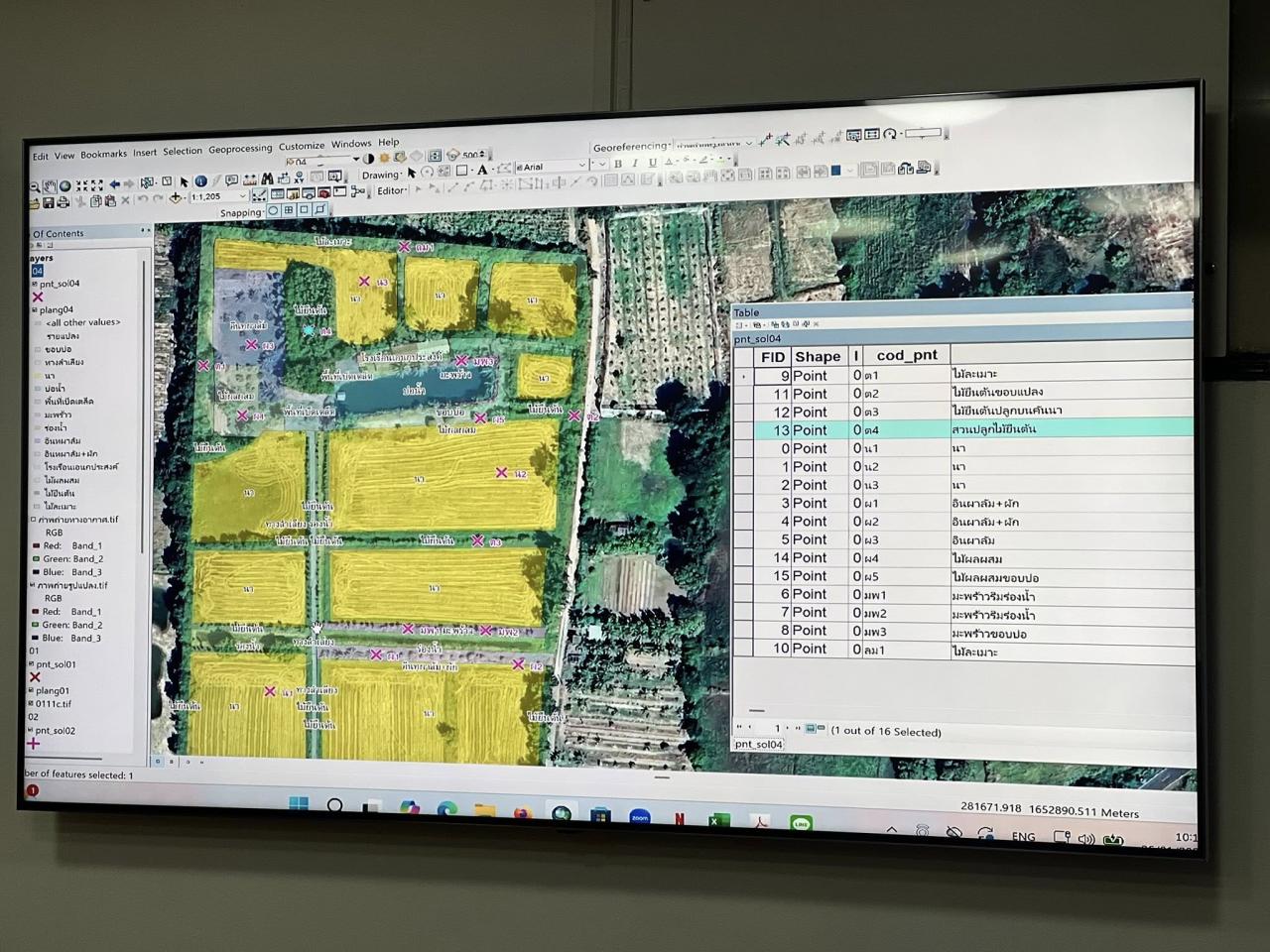1270x952 pixels.
Task: Click the Underline text formatting icon
Action: pos(653,163)
